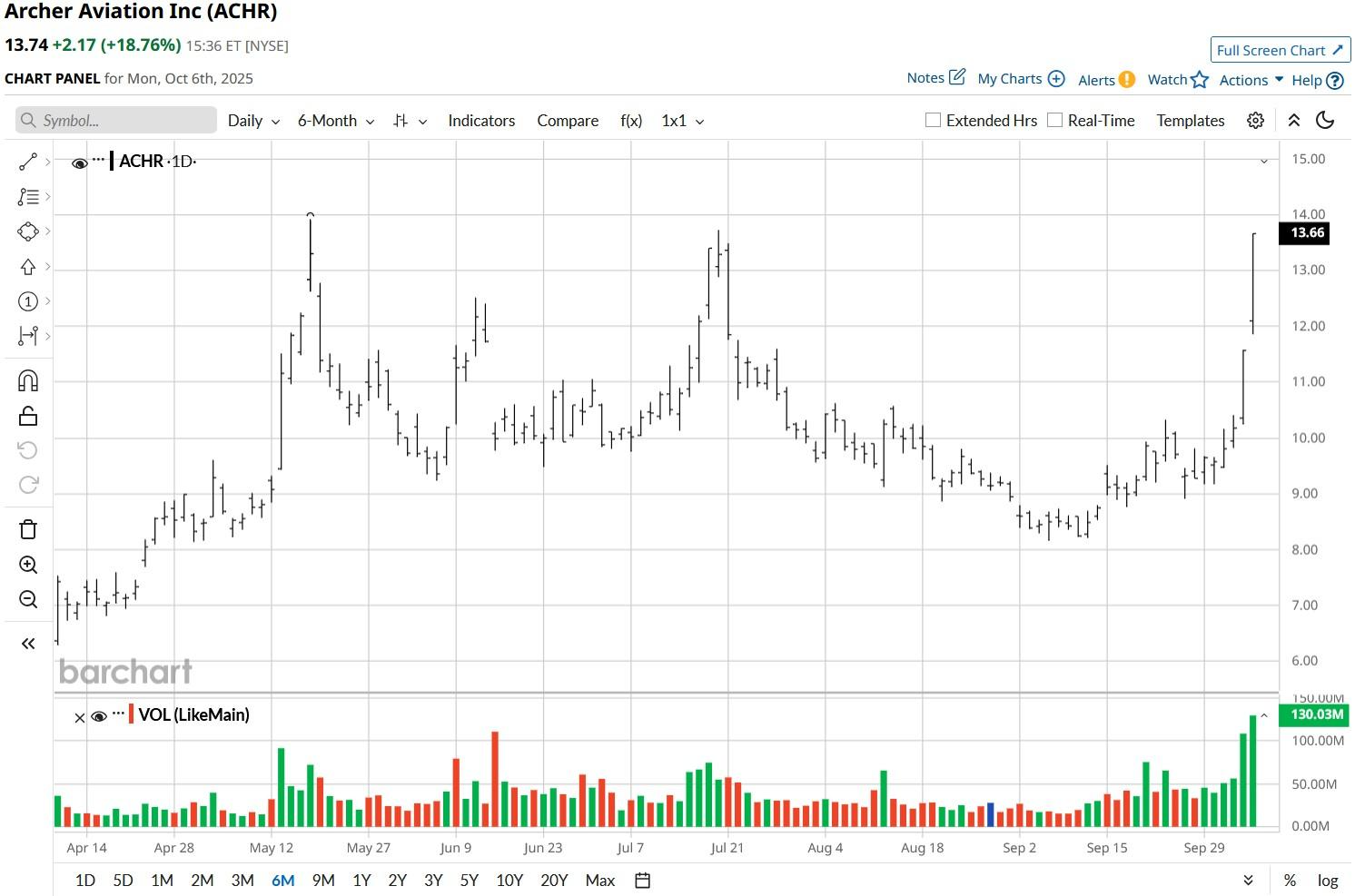Zoom in on the chart

28,565
